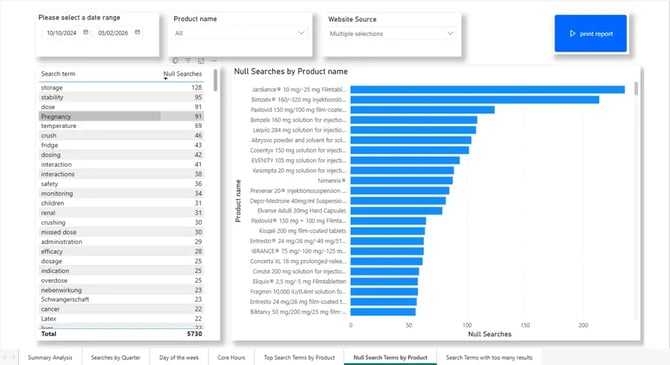Open the Summary Analysis tab
Image resolution: width=670 pixels, height=365 pixels.
click(50, 357)
